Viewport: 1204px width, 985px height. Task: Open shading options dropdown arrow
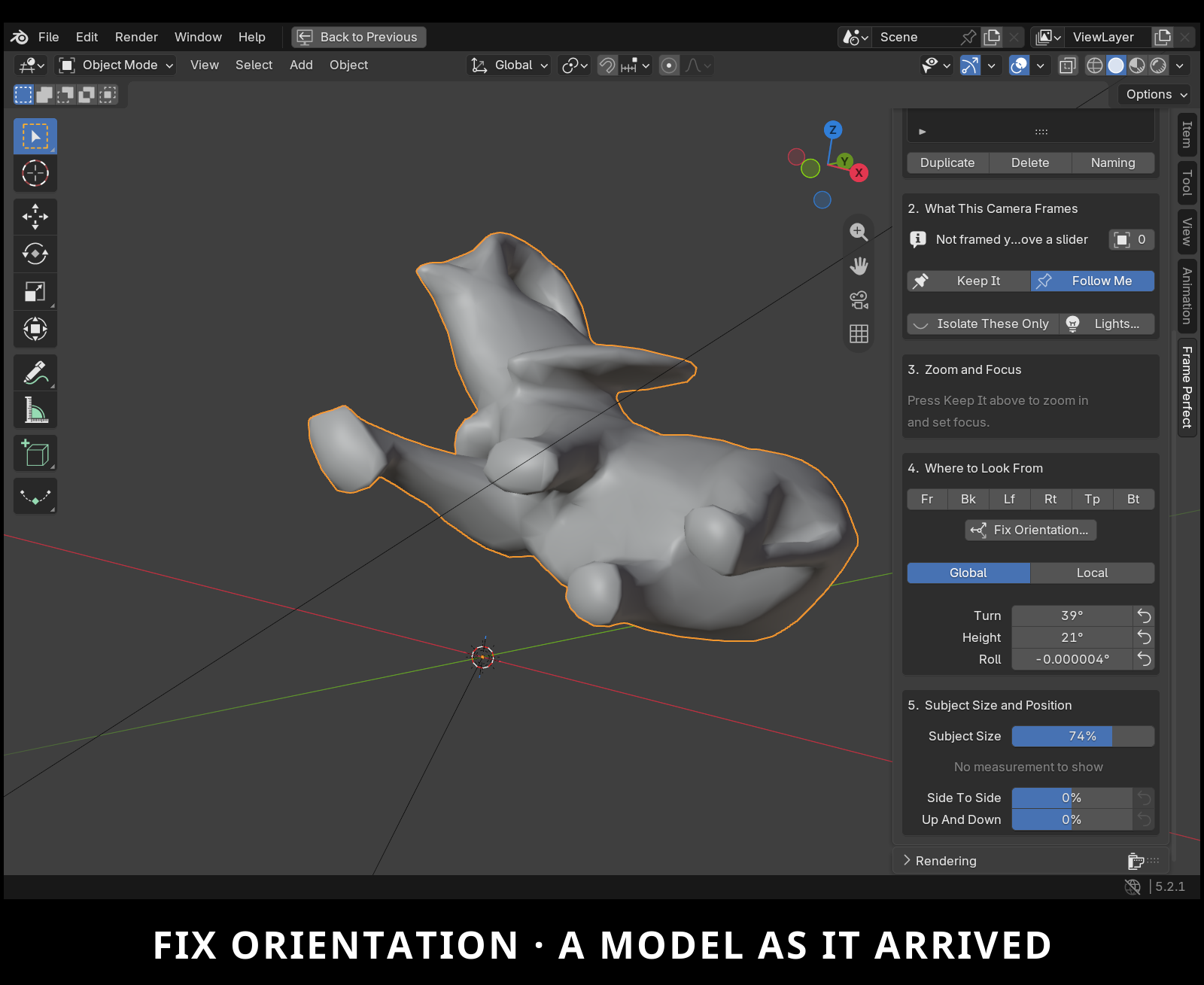(x=1180, y=65)
